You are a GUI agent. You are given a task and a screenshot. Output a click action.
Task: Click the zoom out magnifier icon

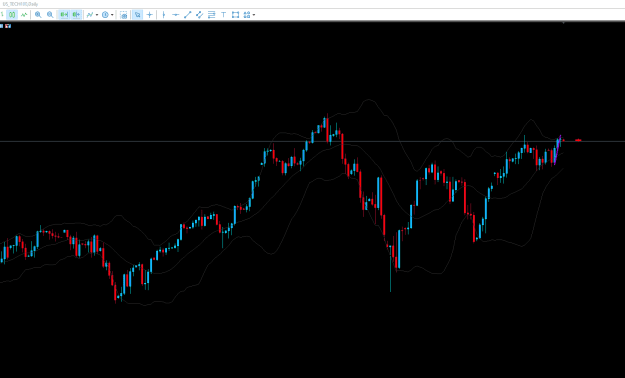50,15
